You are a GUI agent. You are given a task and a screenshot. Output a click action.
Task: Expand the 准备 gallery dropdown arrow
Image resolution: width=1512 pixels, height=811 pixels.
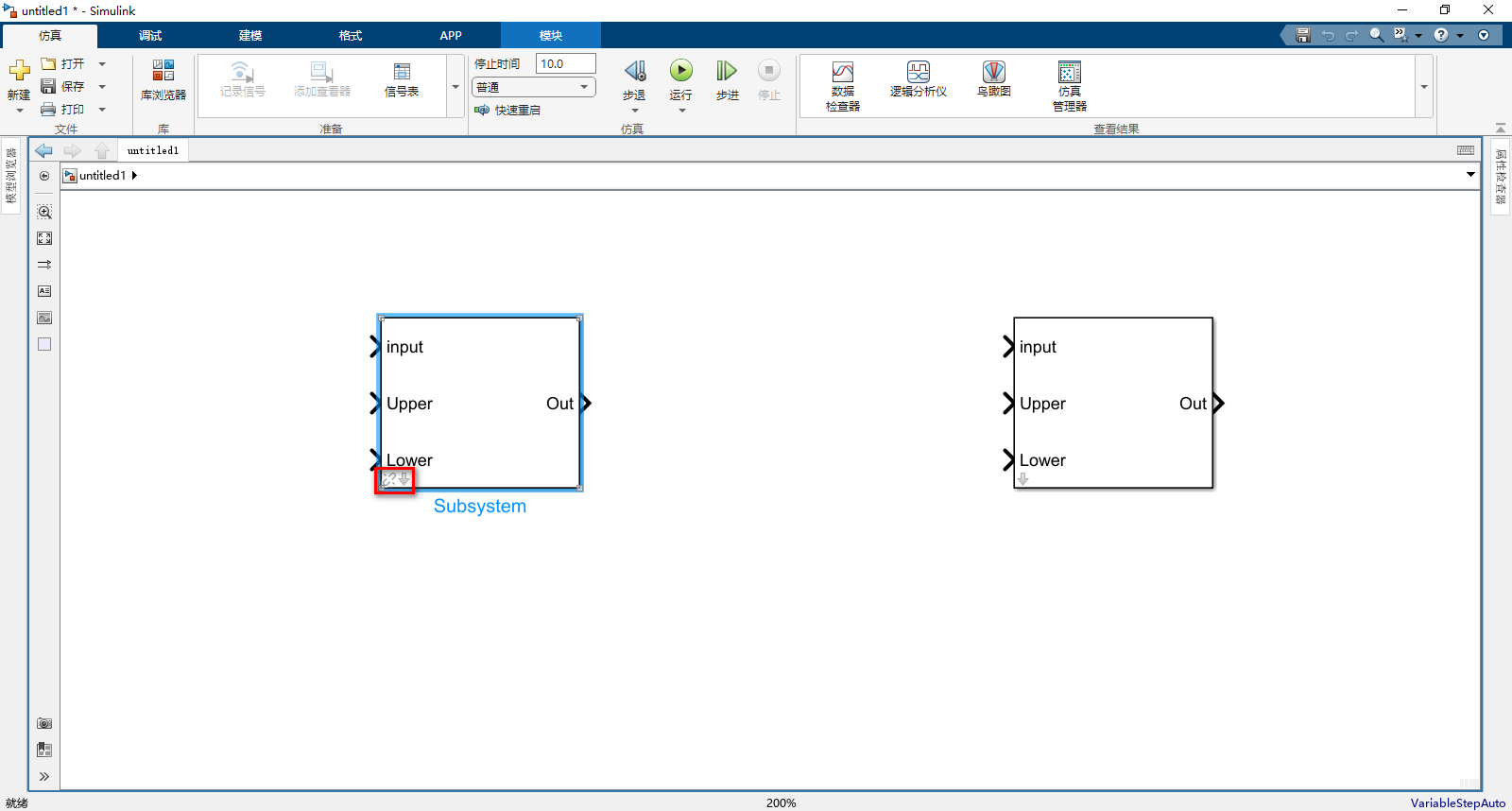click(x=455, y=87)
